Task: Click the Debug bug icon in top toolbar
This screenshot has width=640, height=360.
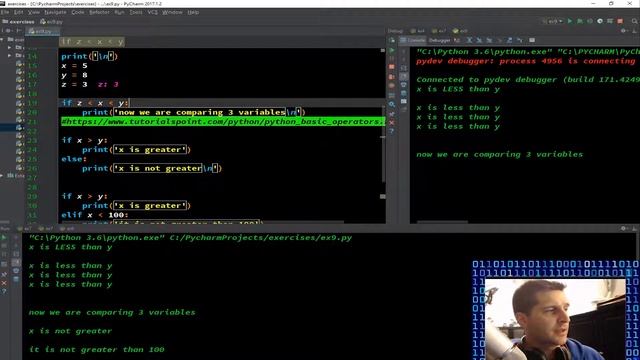Action: [x=580, y=21]
